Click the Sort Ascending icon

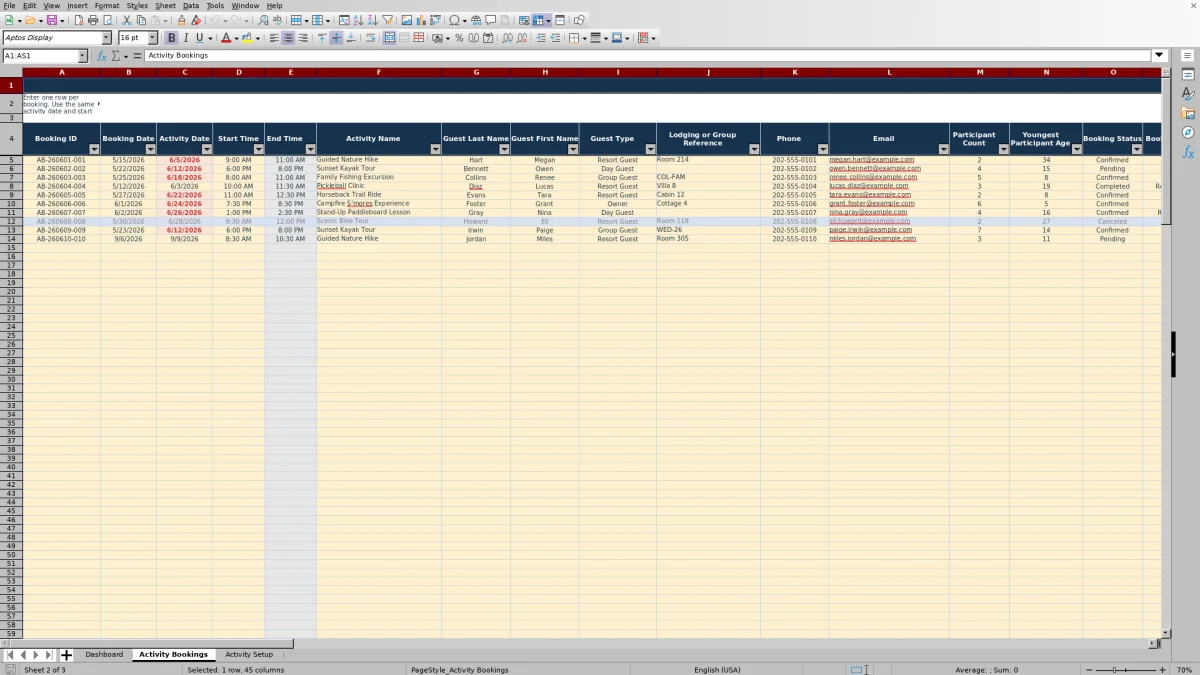358,20
